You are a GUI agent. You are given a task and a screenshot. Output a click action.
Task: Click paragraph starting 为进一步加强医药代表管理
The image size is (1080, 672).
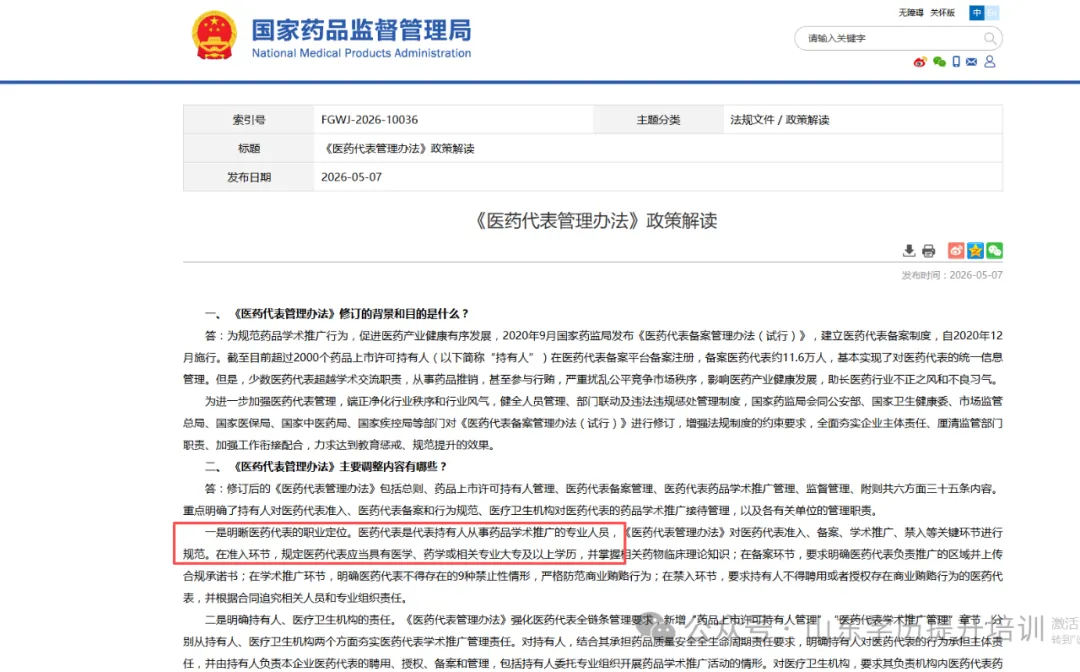592,423
